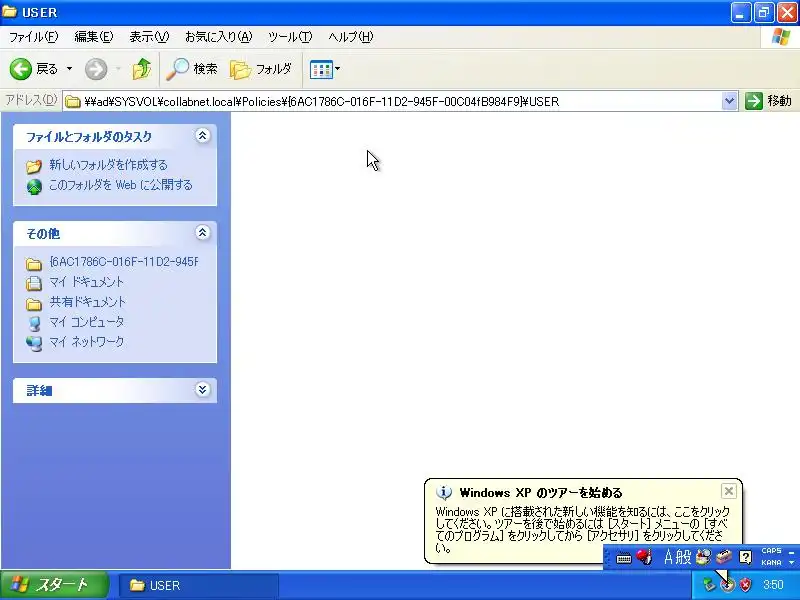Click the address bar path field

click(x=392, y=102)
